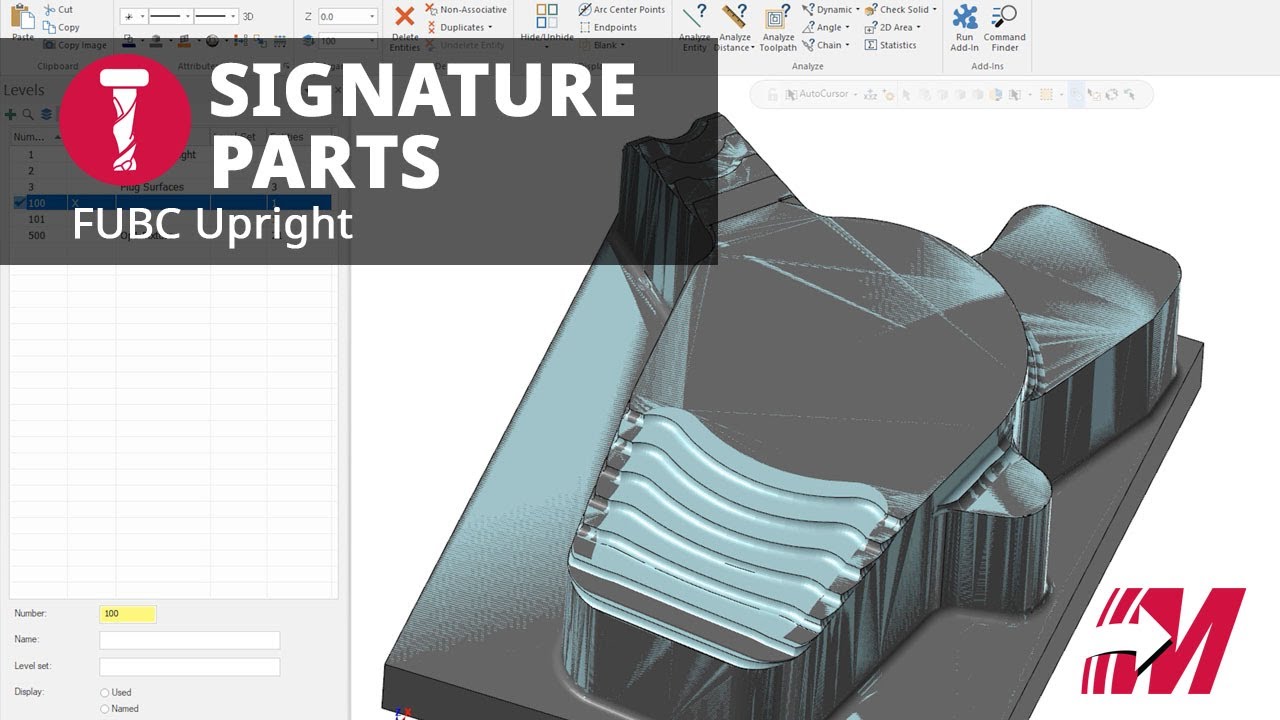Click the Hide/Unhide icon
The width and height of the screenshot is (1280, 720).
[547, 16]
